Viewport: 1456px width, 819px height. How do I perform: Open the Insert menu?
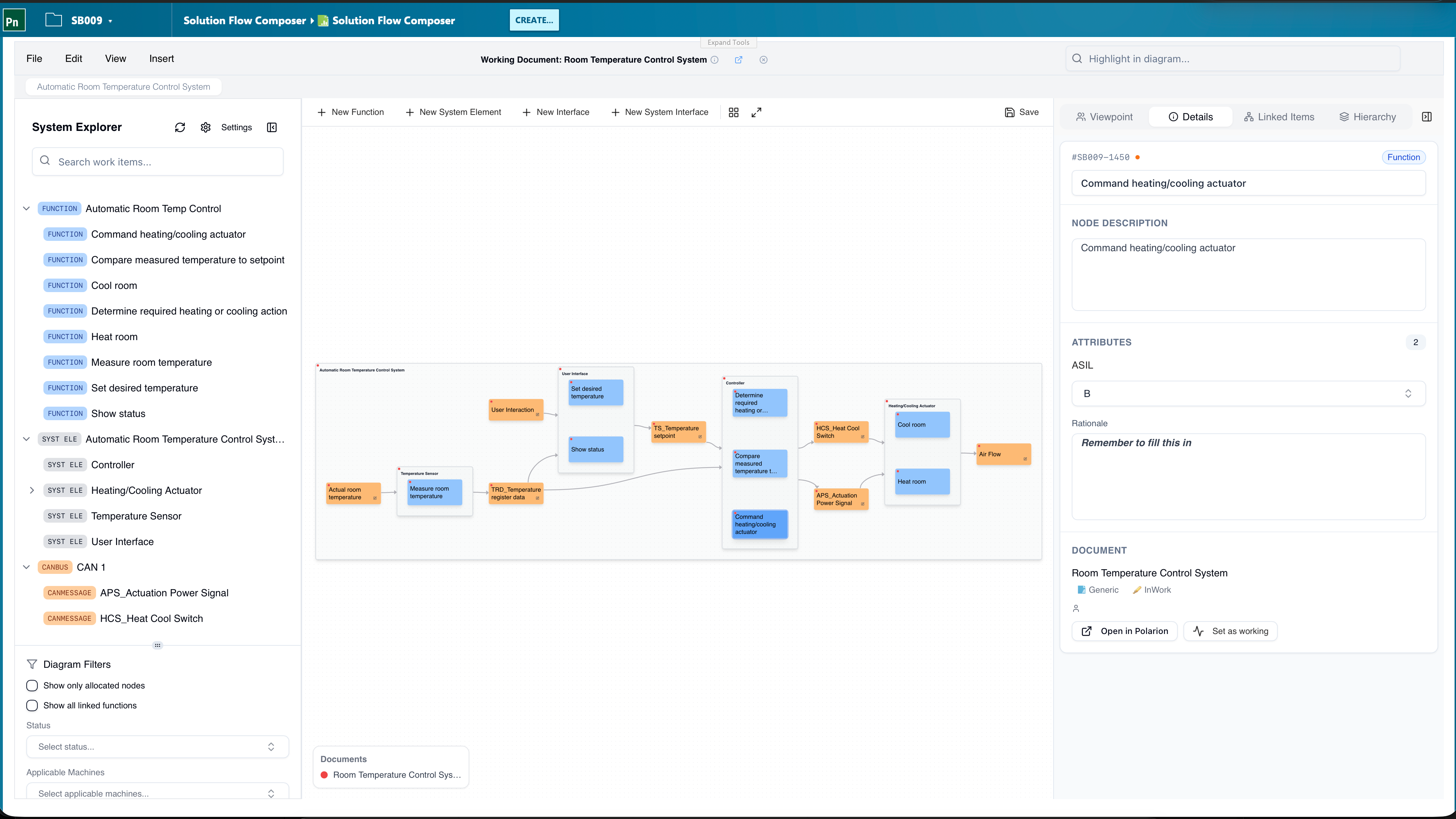(161, 58)
